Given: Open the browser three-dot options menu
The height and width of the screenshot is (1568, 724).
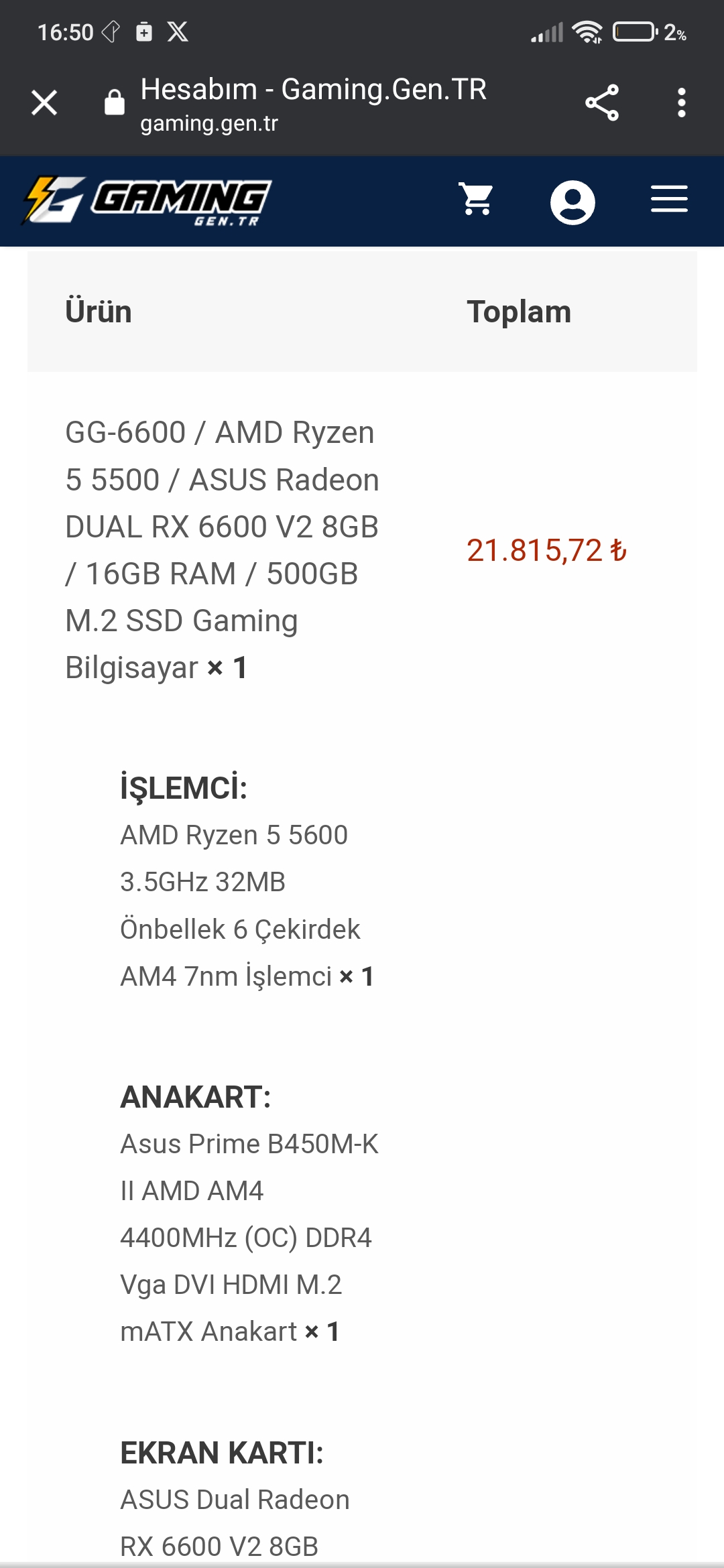Looking at the screenshot, I should [x=681, y=103].
